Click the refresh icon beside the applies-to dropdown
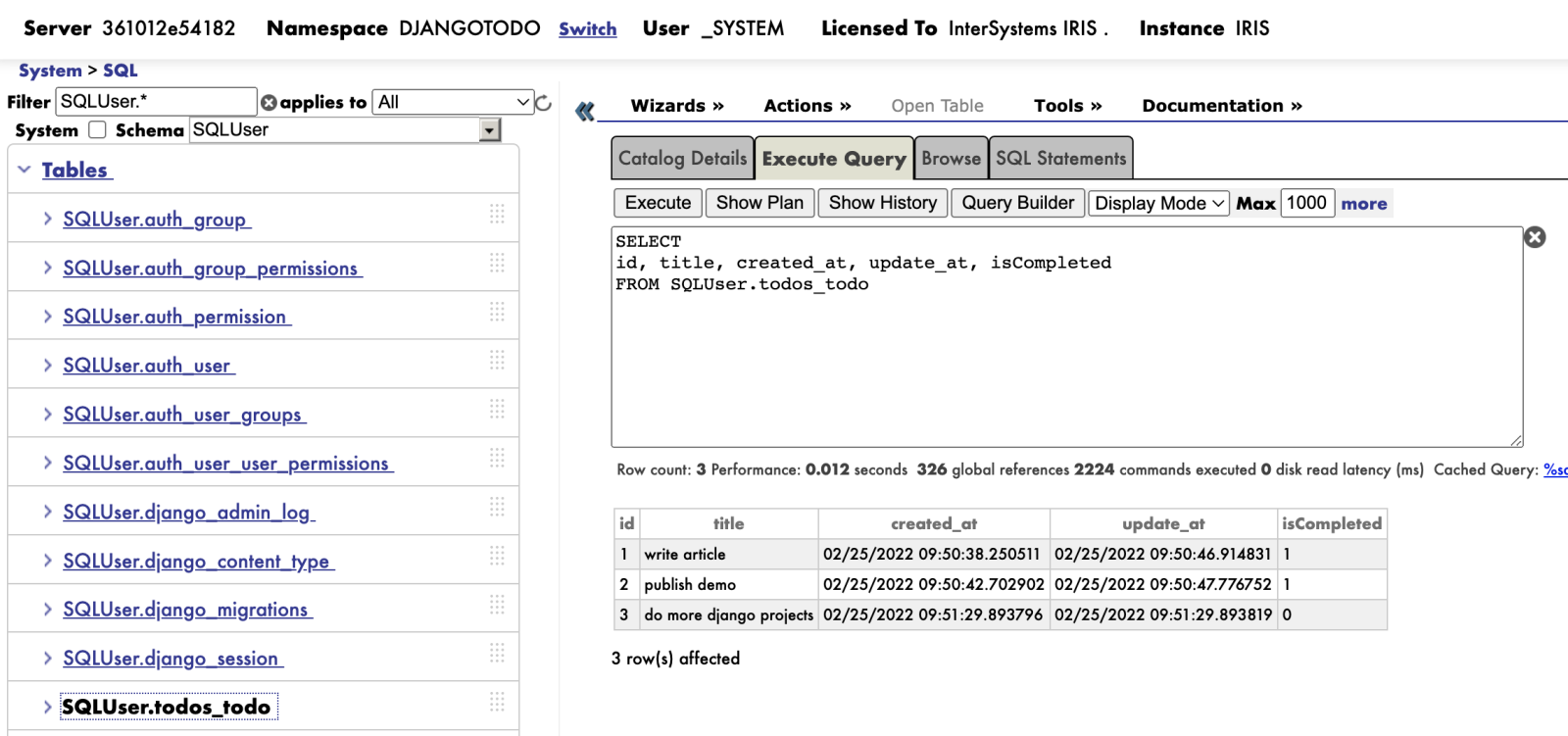Screen dimensions: 1568x736 coord(544,102)
